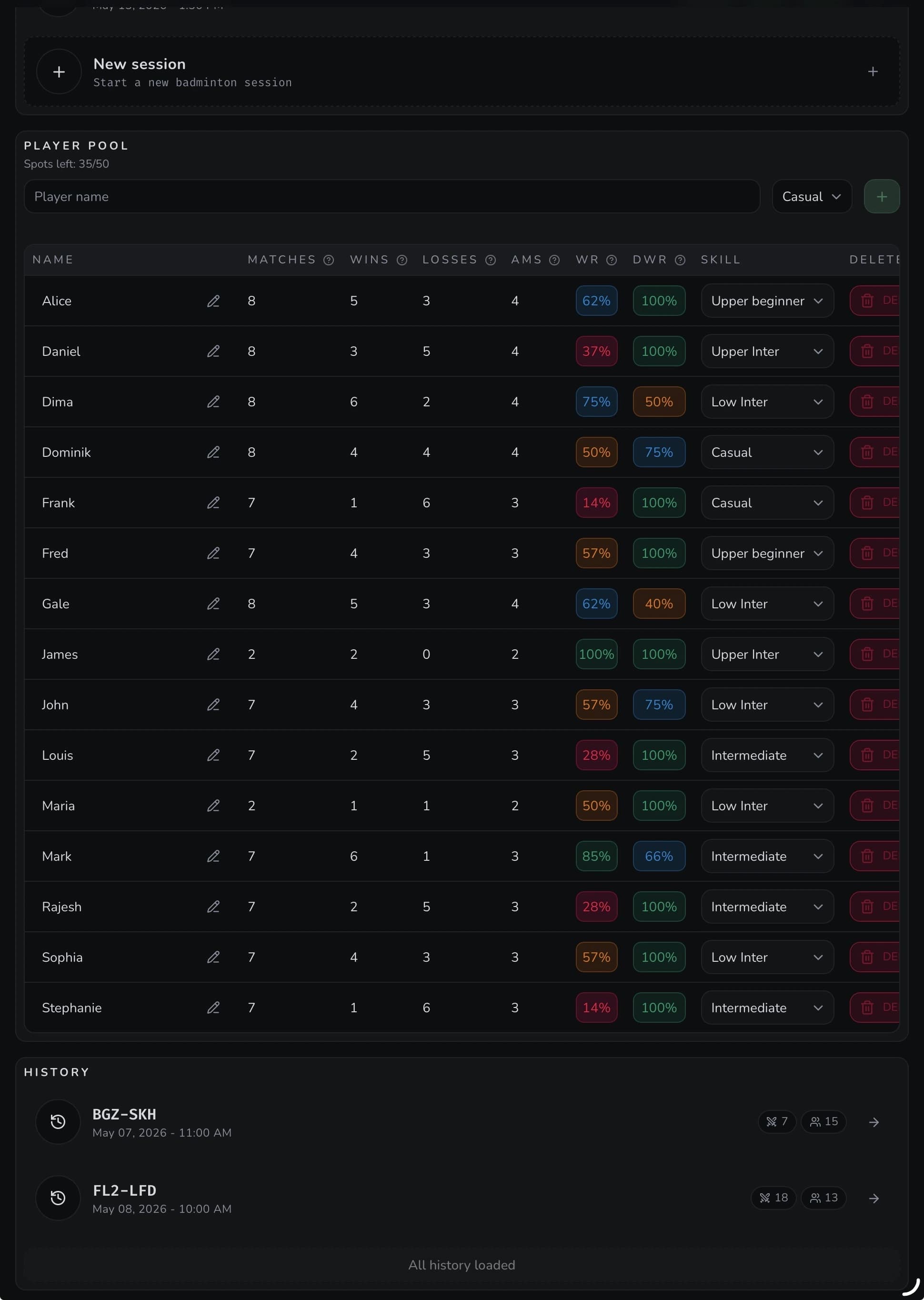This screenshot has height=1300, width=924.
Task: Open the MATCHES column help icon
Action: tap(329, 260)
